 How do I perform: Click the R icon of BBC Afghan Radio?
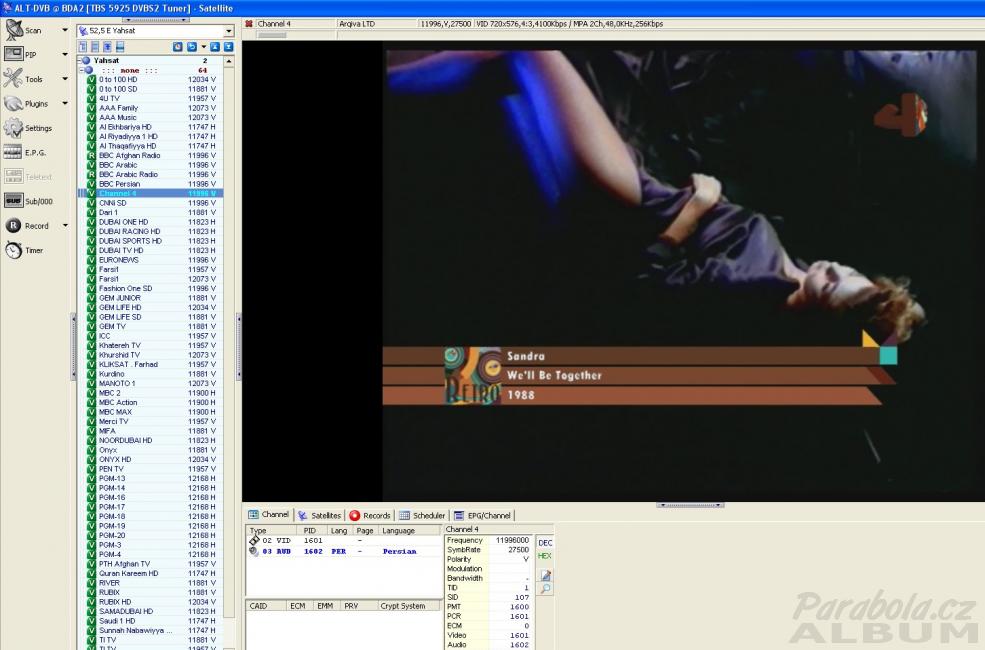91,156
